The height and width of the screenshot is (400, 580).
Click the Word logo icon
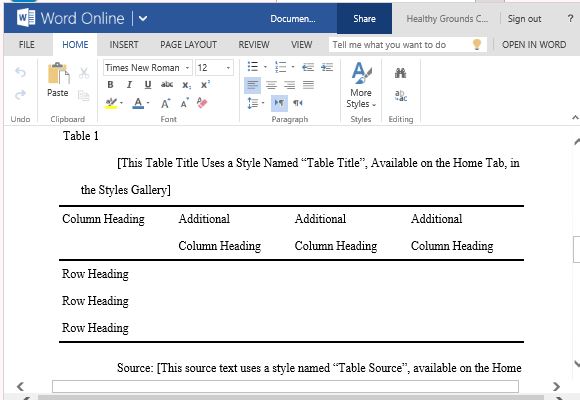coord(26,18)
